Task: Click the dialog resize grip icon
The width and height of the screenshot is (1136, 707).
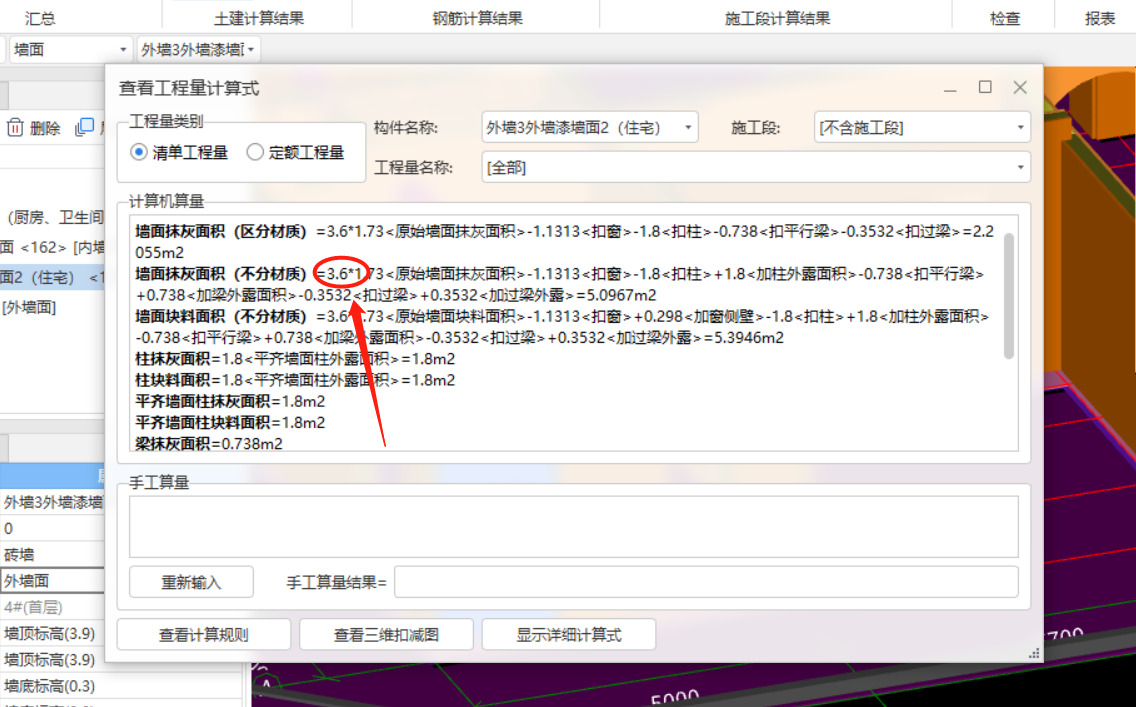Action: 1034,653
